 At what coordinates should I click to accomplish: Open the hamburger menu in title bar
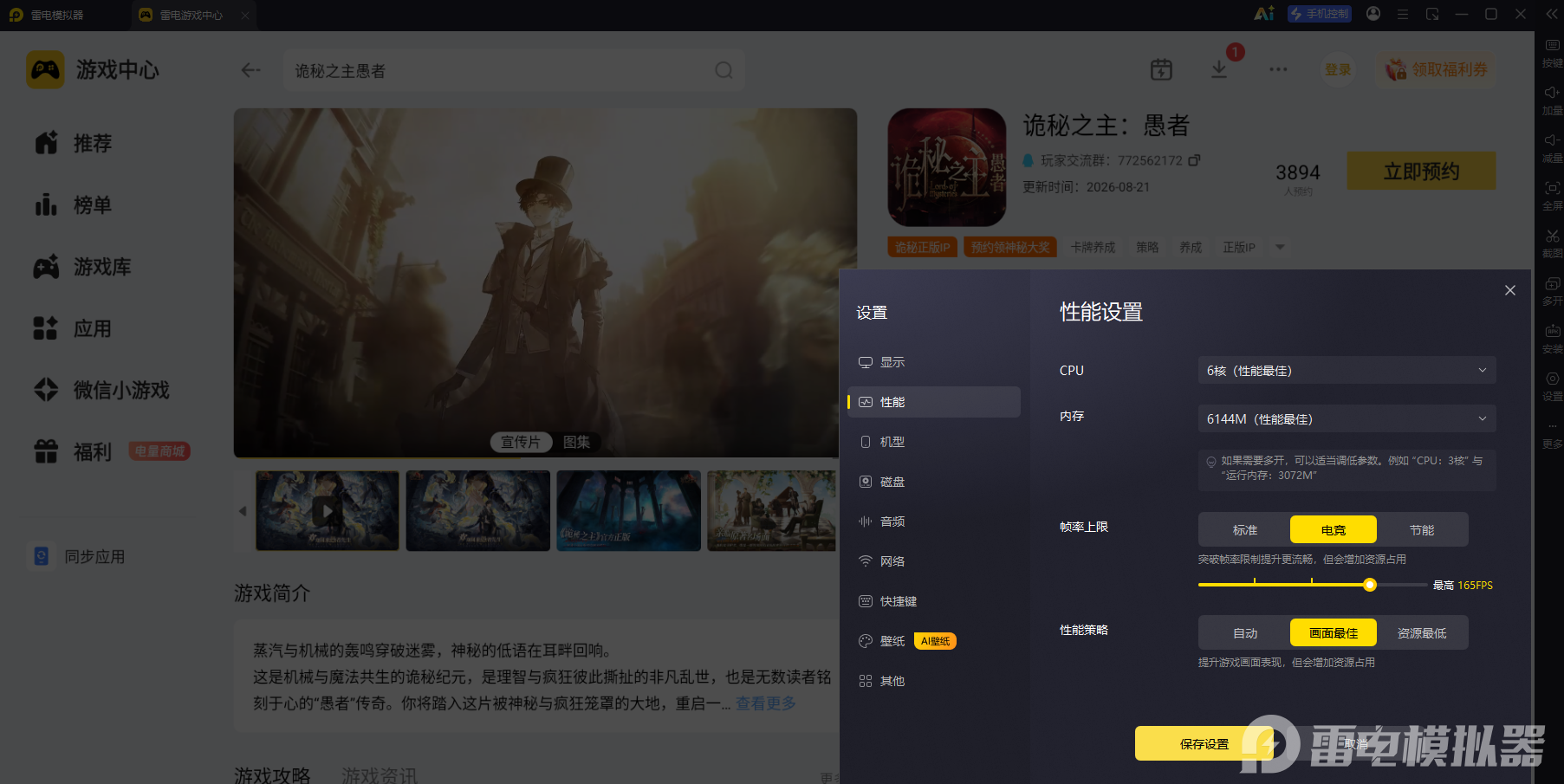(1403, 14)
